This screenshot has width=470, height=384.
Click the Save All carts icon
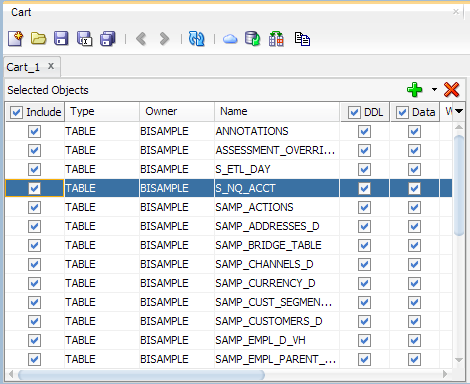click(x=107, y=39)
